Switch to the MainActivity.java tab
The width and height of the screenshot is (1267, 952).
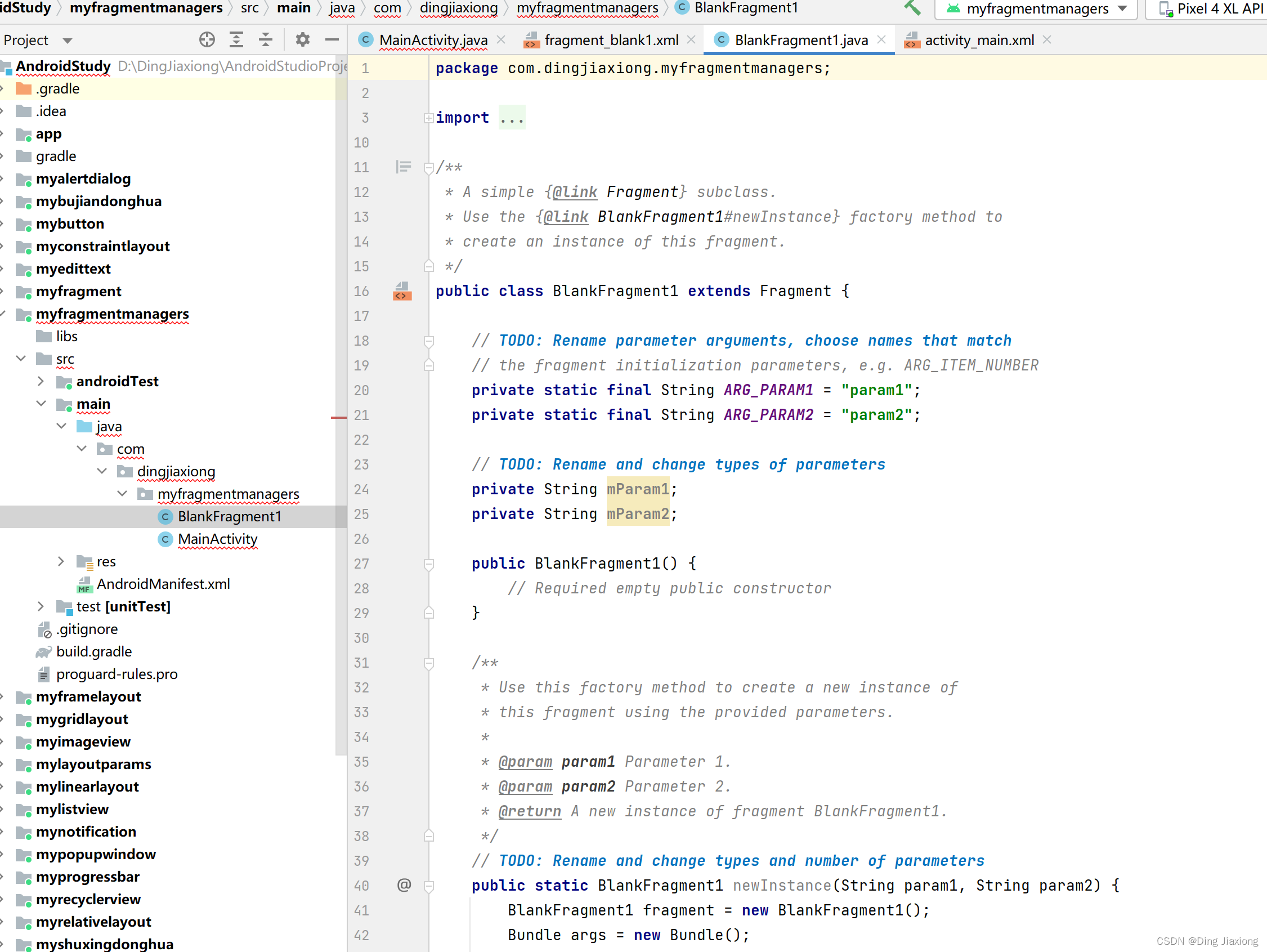point(432,40)
